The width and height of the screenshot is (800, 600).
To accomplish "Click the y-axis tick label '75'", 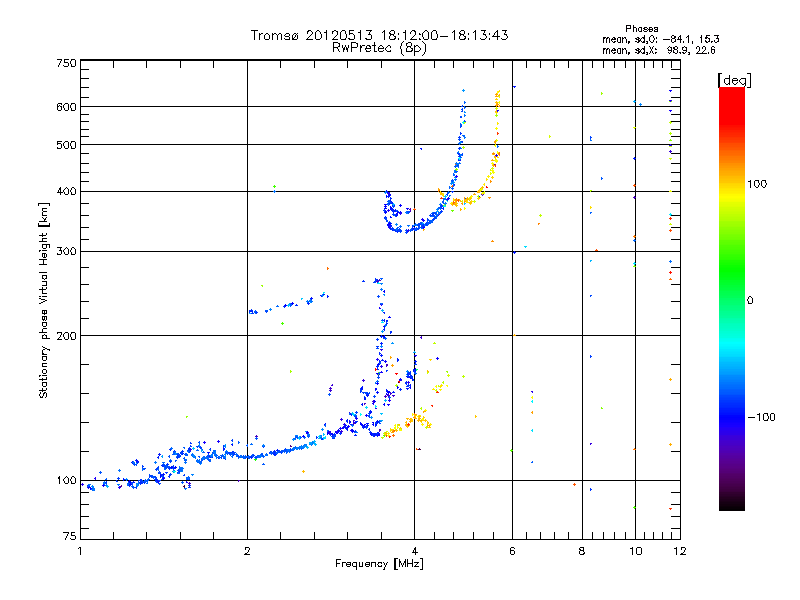I will click(70, 536).
